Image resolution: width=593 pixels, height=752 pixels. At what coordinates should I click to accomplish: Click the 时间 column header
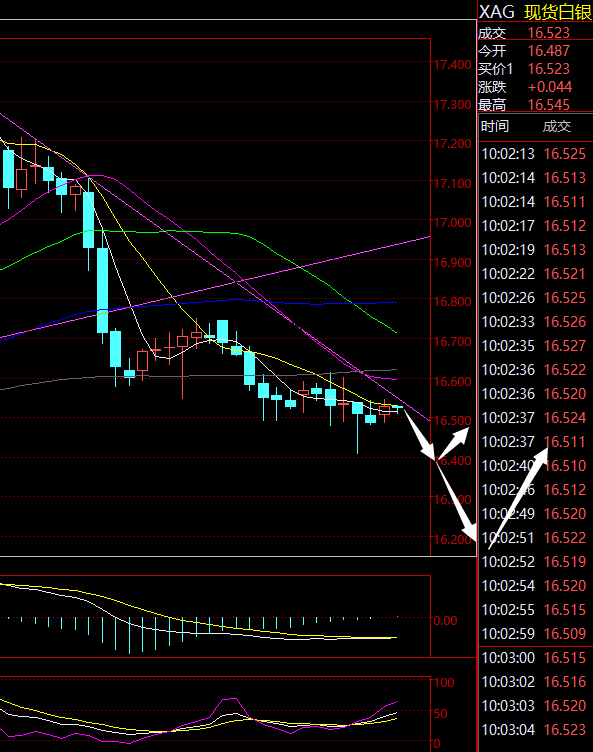[x=495, y=127]
